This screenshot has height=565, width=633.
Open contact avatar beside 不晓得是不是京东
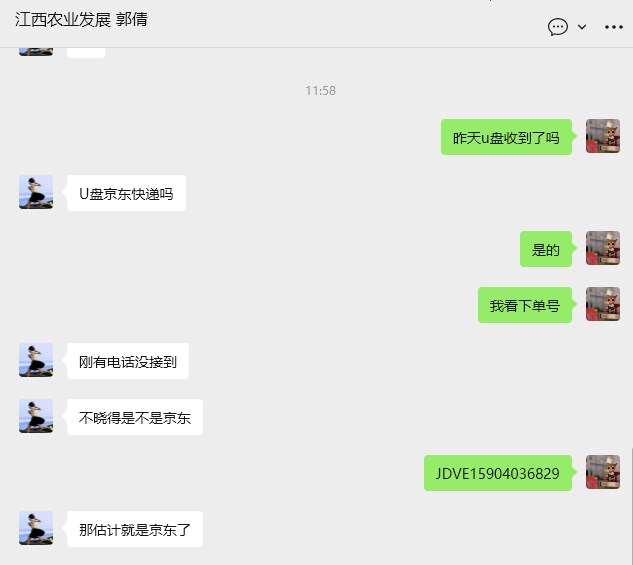(36, 416)
